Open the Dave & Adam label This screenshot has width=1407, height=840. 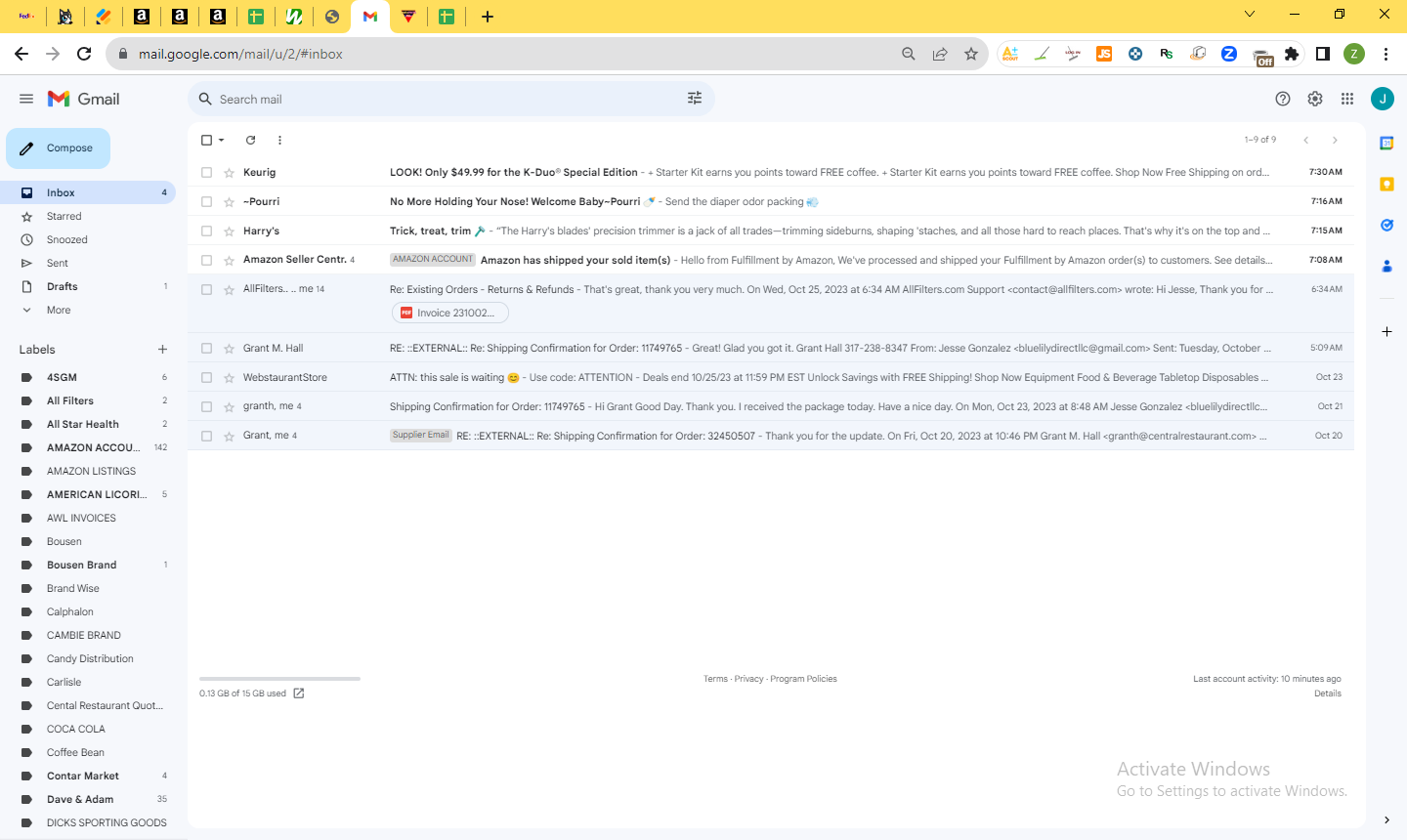point(88,799)
